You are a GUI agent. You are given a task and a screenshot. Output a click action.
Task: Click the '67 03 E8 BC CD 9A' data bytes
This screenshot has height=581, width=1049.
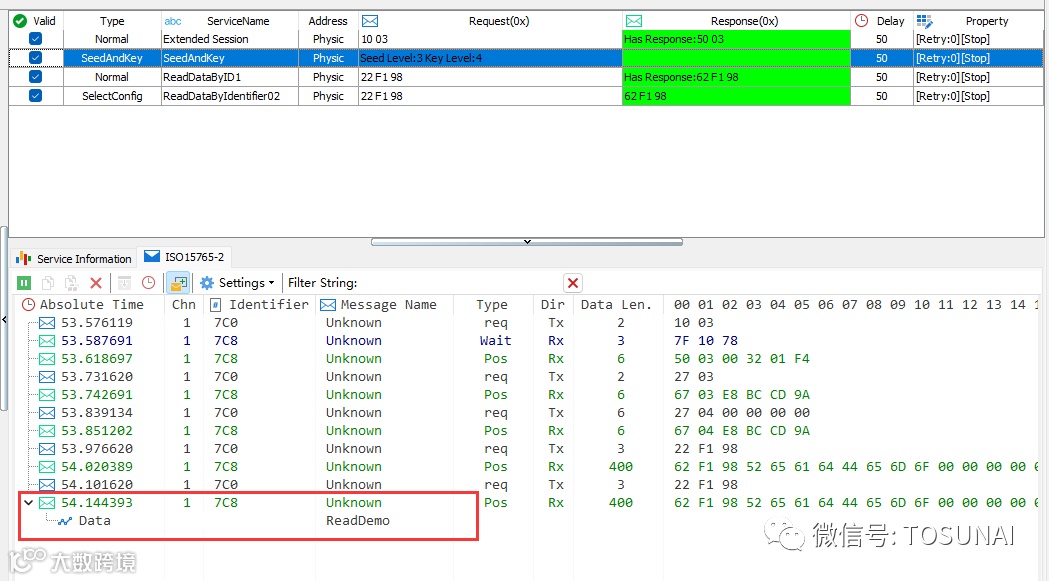click(x=742, y=395)
